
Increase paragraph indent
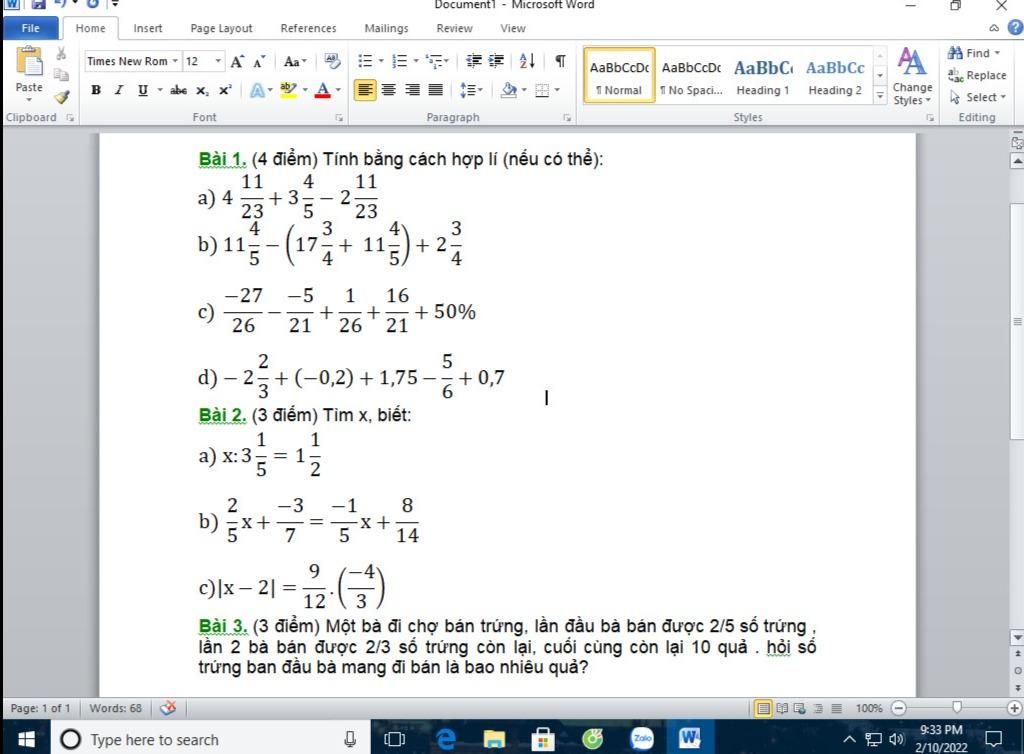coord(496,61)
